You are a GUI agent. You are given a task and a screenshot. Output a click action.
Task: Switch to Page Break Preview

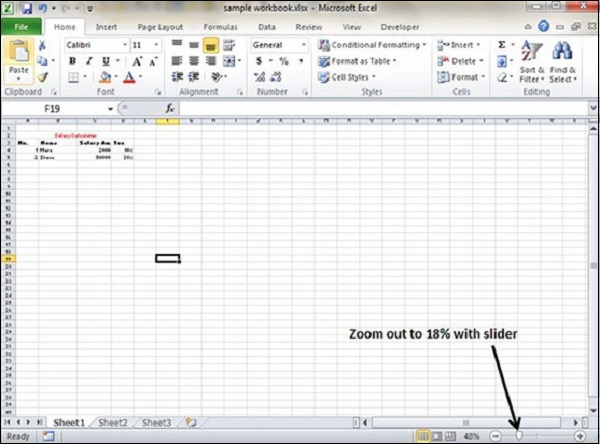click(x=450, y=436)
